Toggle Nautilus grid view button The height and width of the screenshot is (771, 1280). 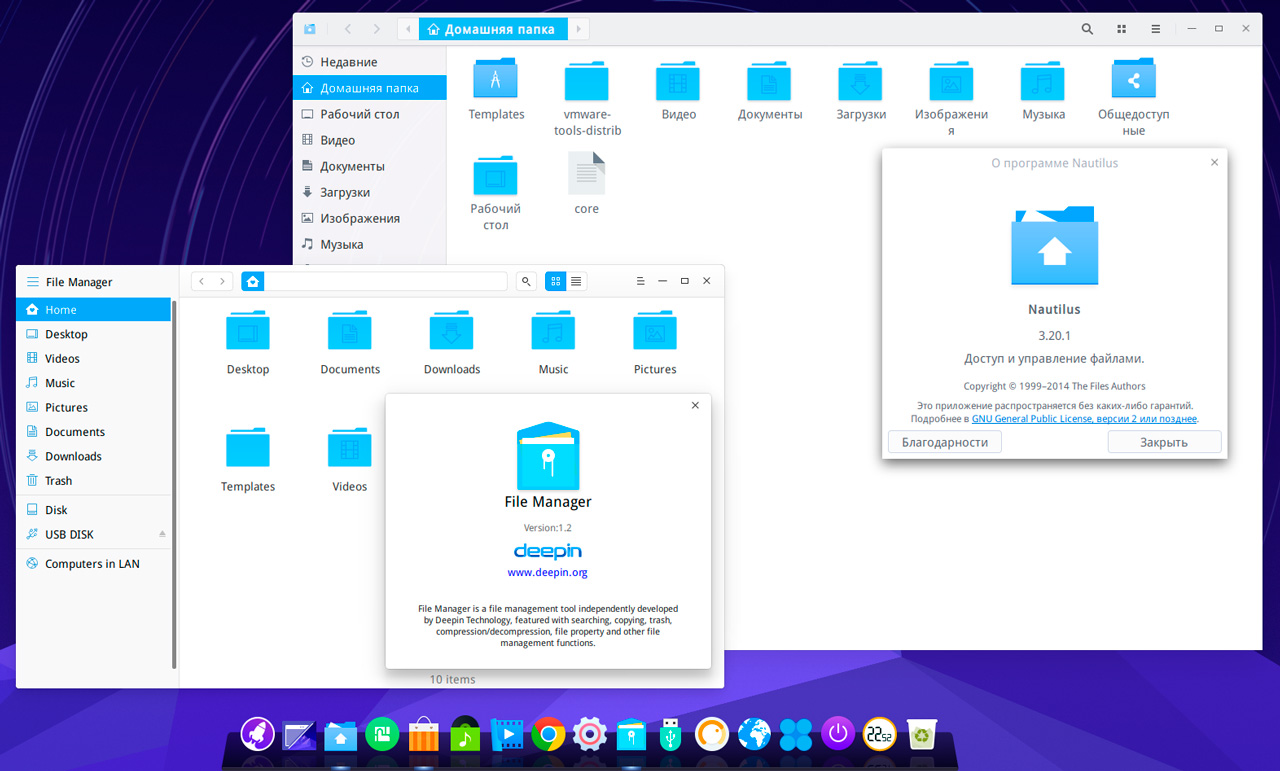click(1121, 29)
